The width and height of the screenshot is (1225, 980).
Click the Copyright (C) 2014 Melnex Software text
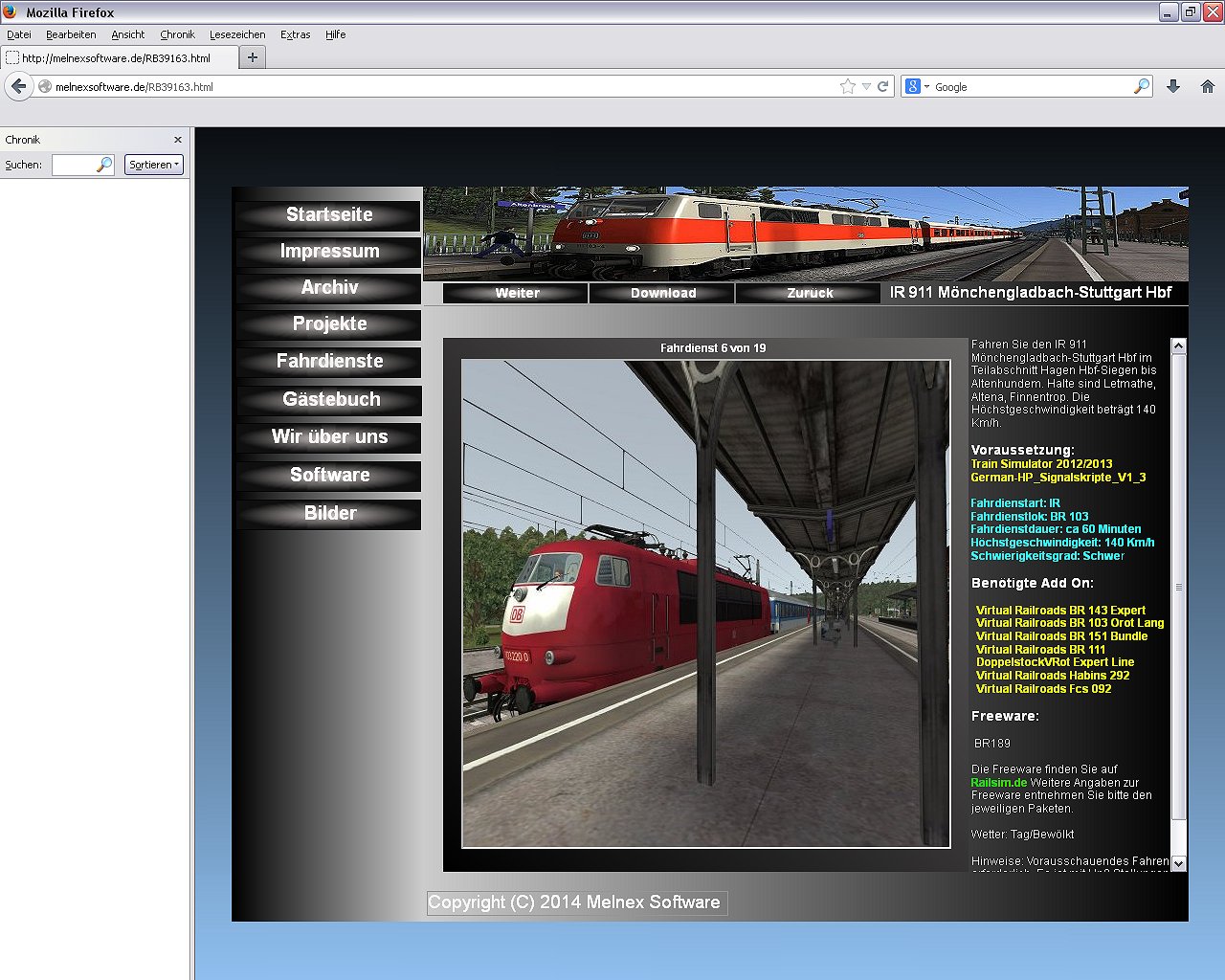point(574,902)
